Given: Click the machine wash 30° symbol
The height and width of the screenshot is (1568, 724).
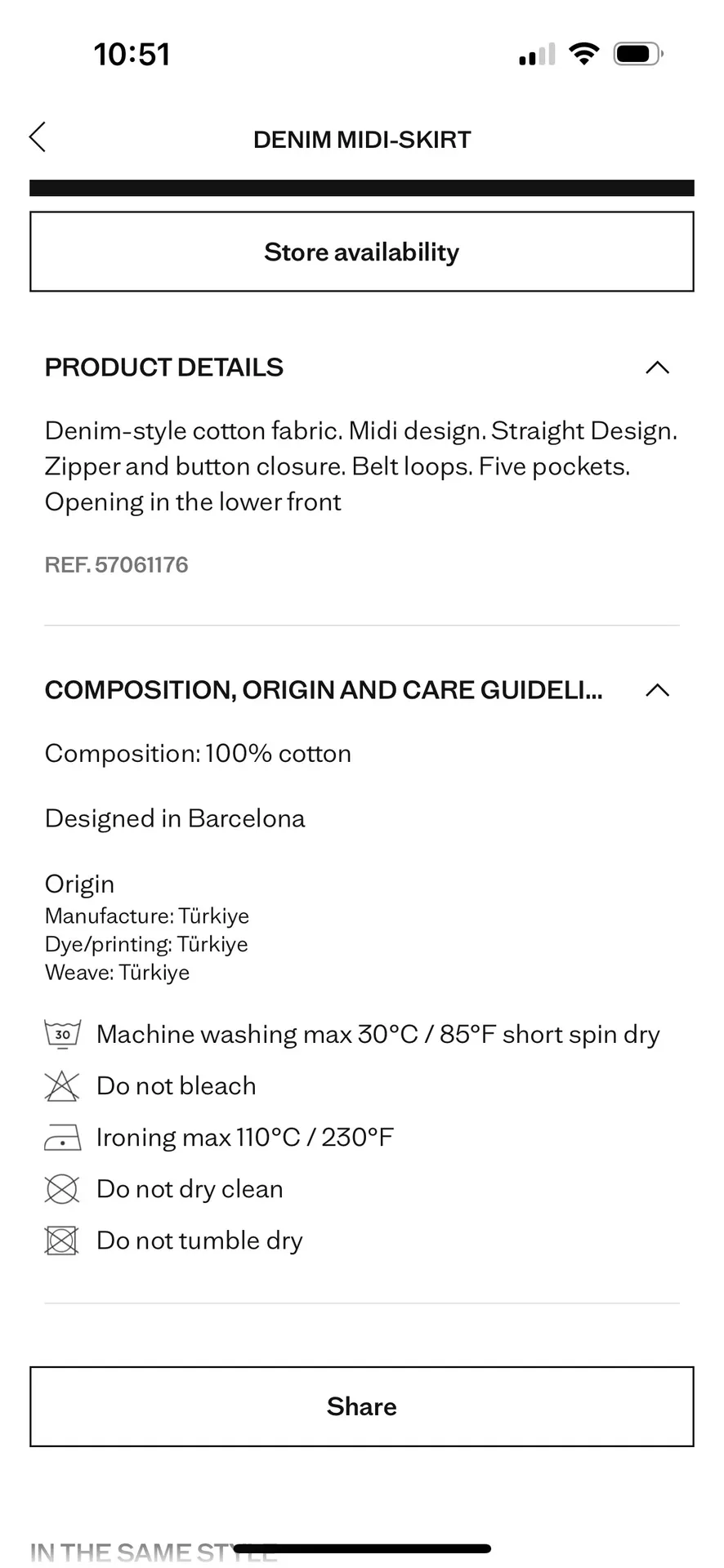Looking at the screenshot, I should click(62, 1034).
